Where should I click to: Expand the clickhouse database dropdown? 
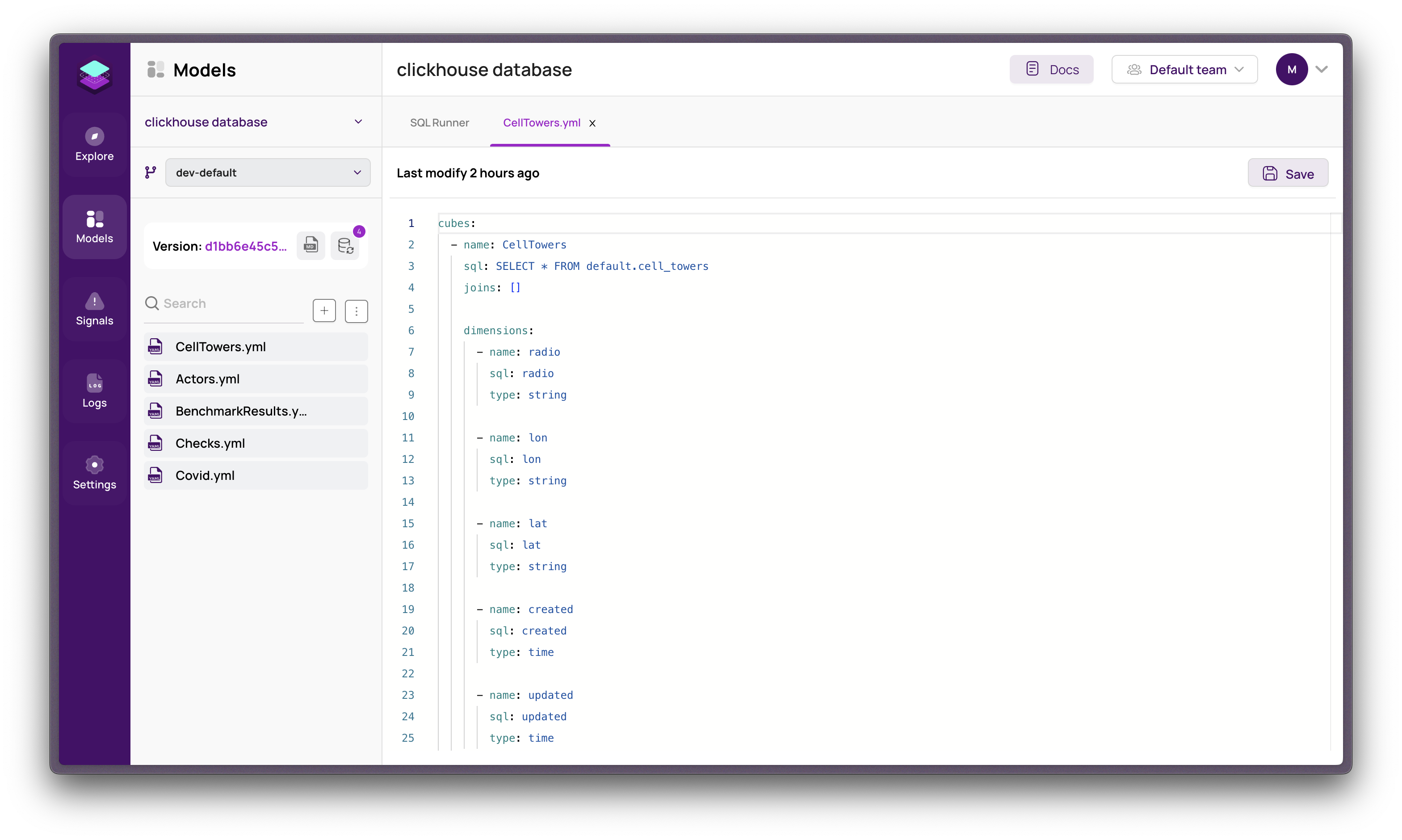point(357,121)
